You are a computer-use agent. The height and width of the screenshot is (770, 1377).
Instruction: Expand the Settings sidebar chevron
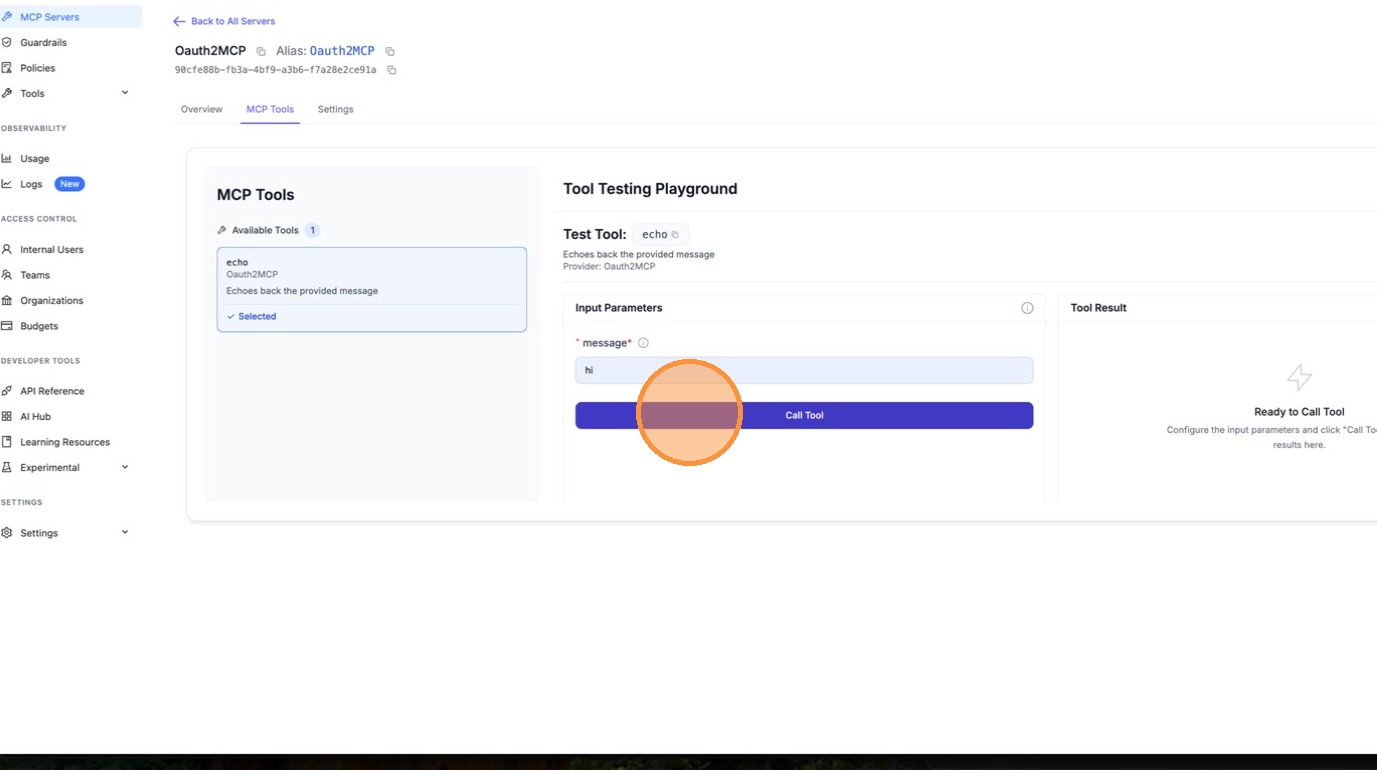tap(125, 532)
